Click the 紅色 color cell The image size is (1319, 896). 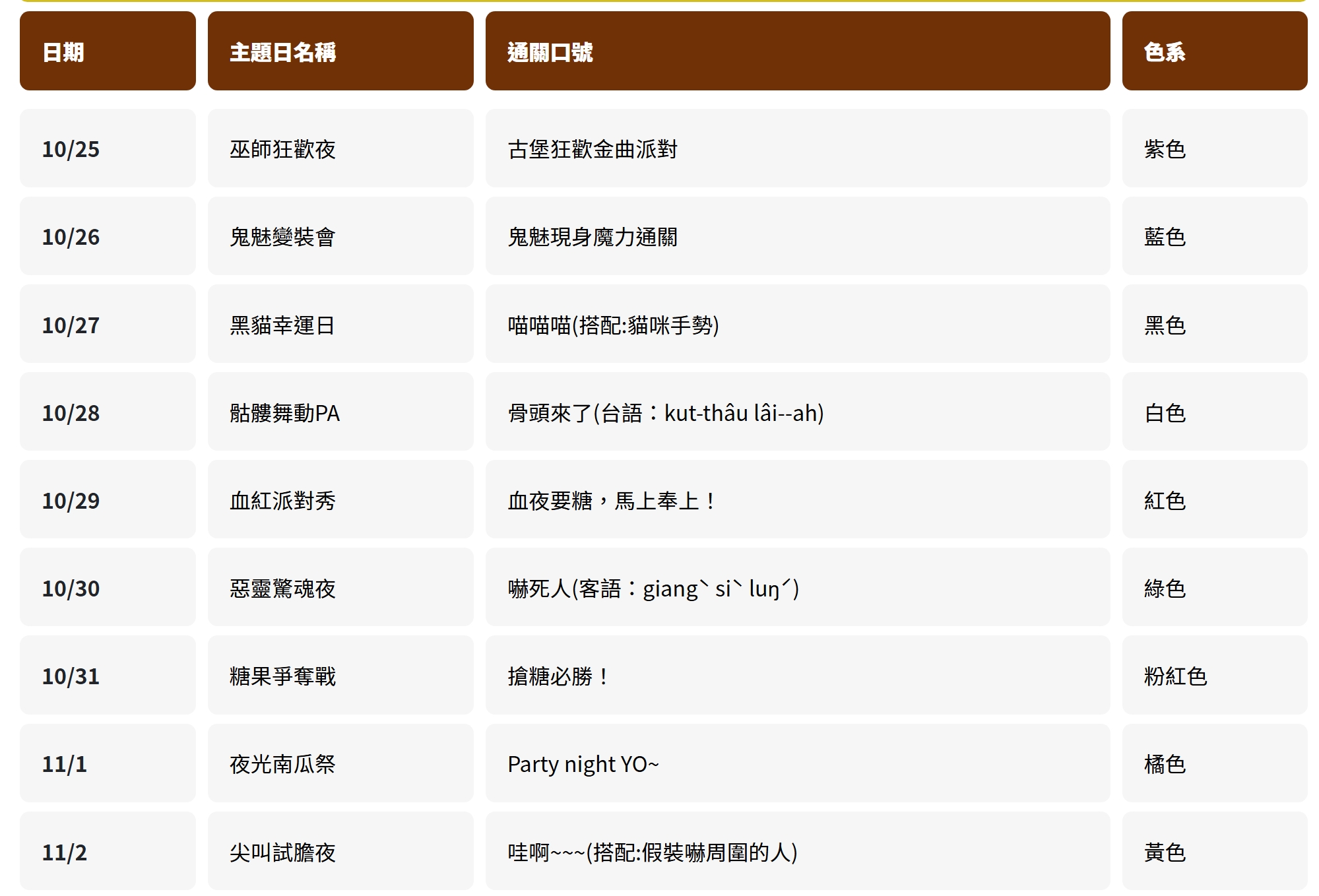tap(1214, 499)
